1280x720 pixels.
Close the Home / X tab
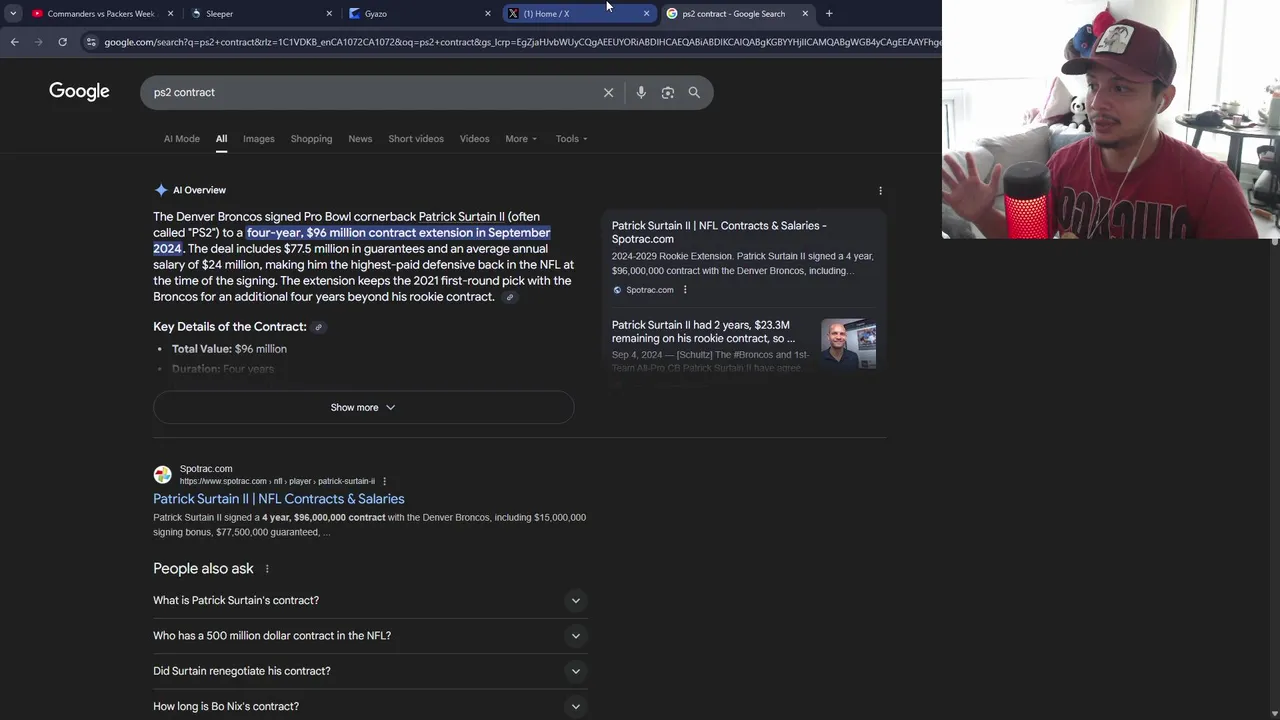[x=646, y=13]
